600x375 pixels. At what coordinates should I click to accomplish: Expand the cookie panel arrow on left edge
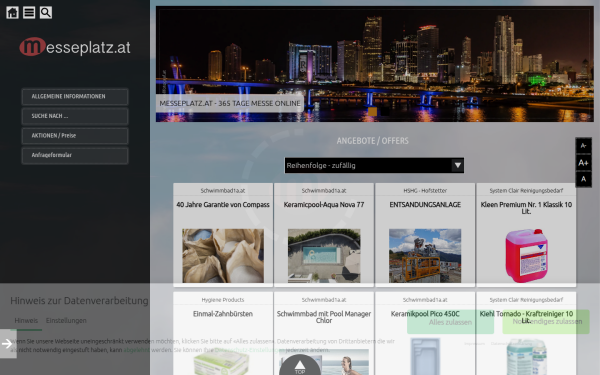tap(8, 344)
